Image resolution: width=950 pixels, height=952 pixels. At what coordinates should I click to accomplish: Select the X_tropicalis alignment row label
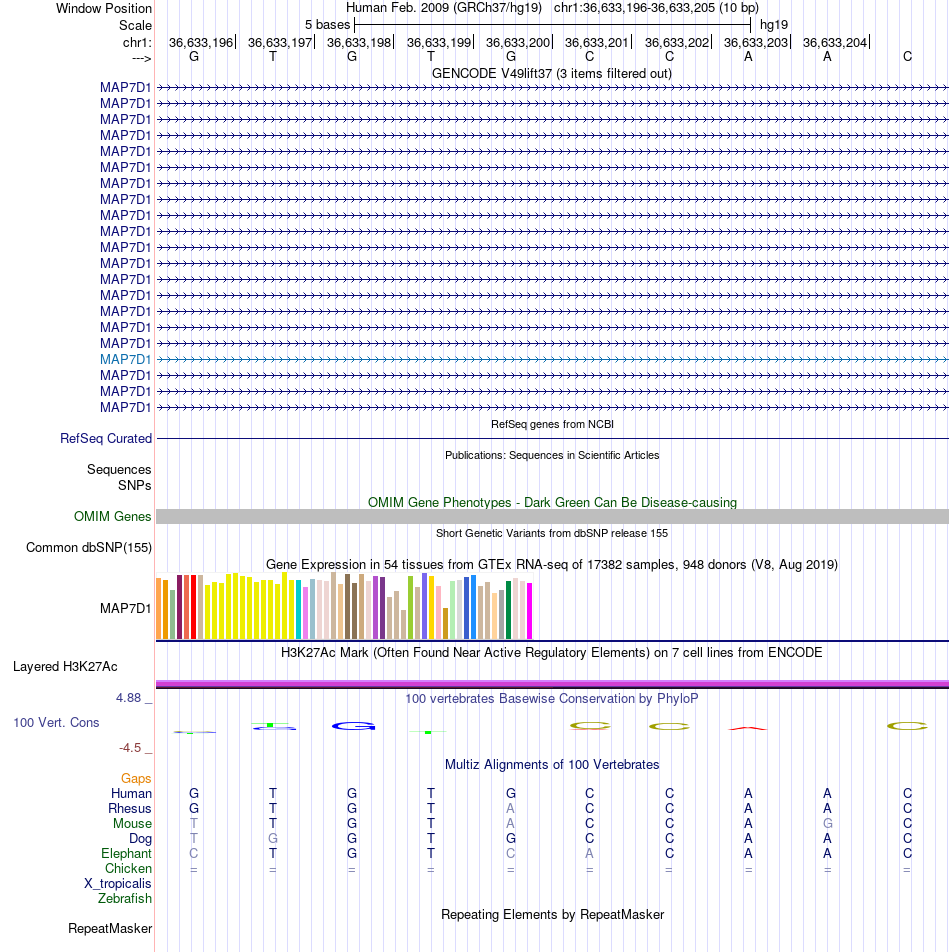click(118, 883)
